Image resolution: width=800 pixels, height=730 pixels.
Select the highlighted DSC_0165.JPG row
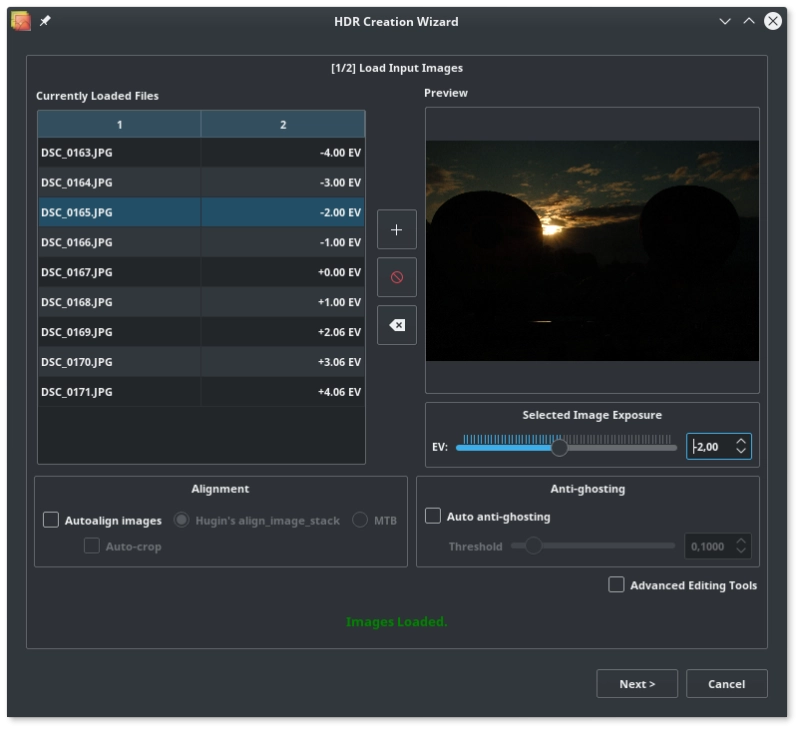(x=202, y=212)
